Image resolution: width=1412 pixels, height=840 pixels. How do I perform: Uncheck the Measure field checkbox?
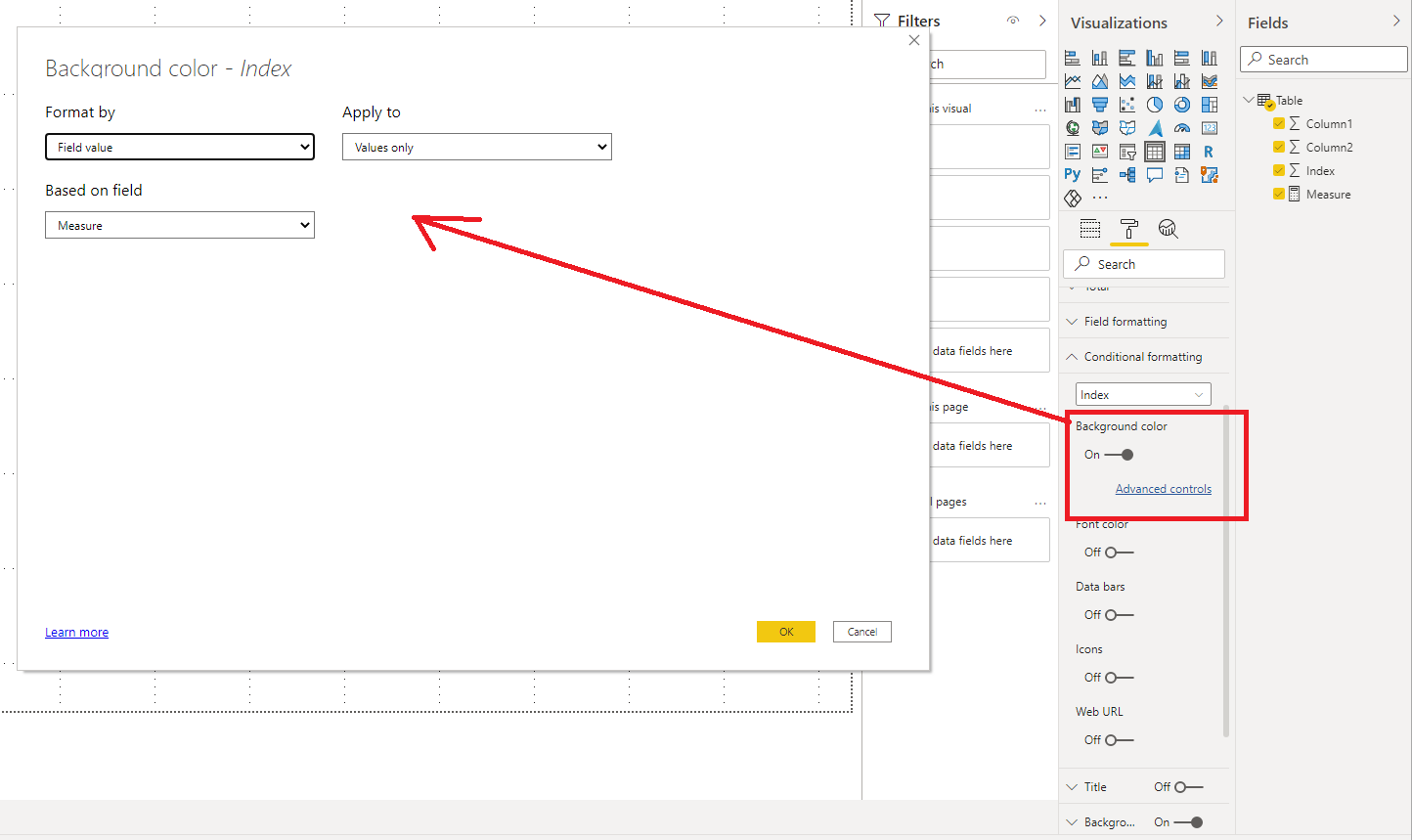pyautogui.click(x=1279, y=194)
